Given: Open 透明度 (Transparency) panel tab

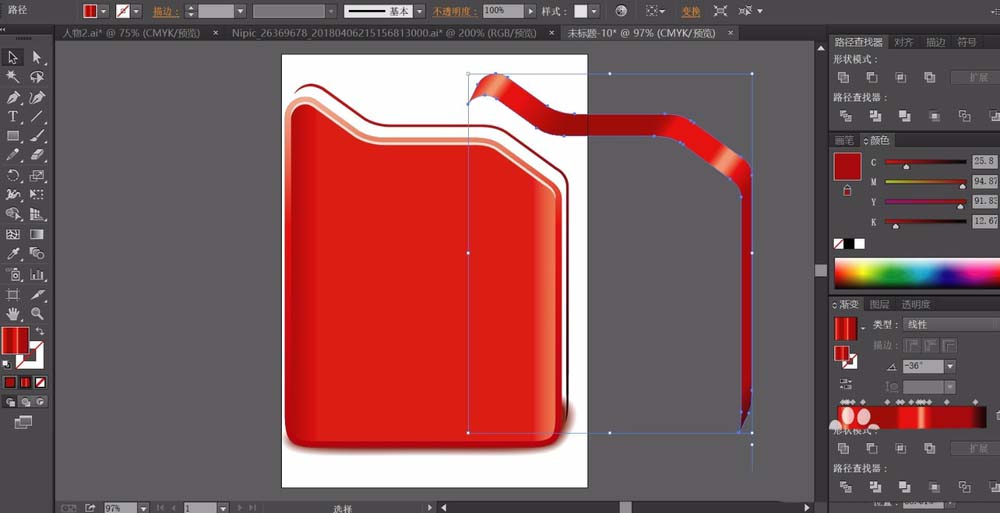Looking at the screenshot, I should 915,304.
